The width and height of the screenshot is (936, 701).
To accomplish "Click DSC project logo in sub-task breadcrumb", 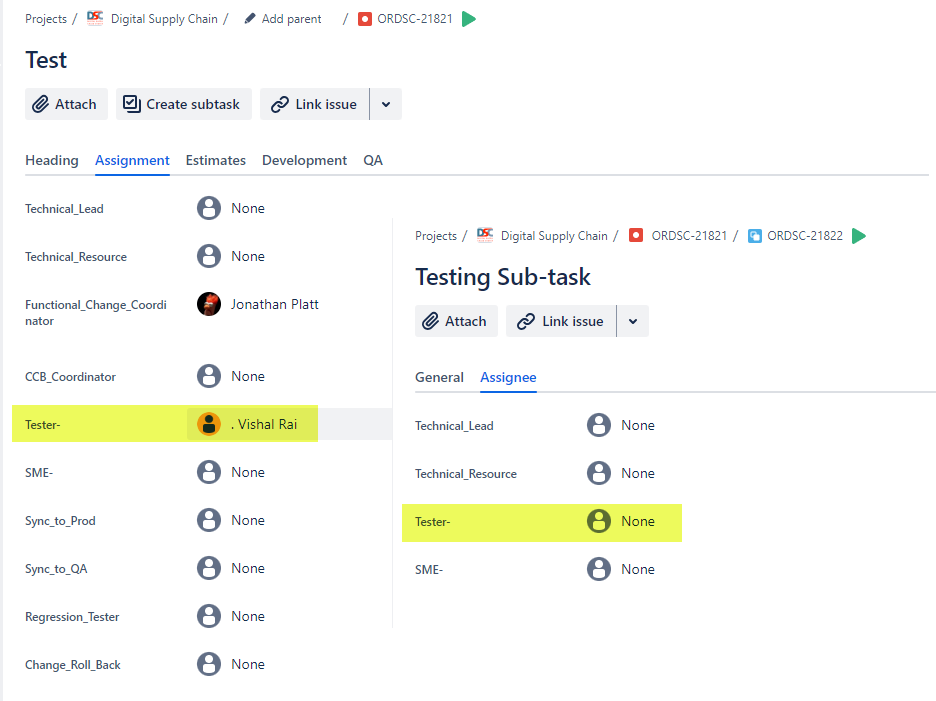I will pyautogui.click(x=485, y=235).
